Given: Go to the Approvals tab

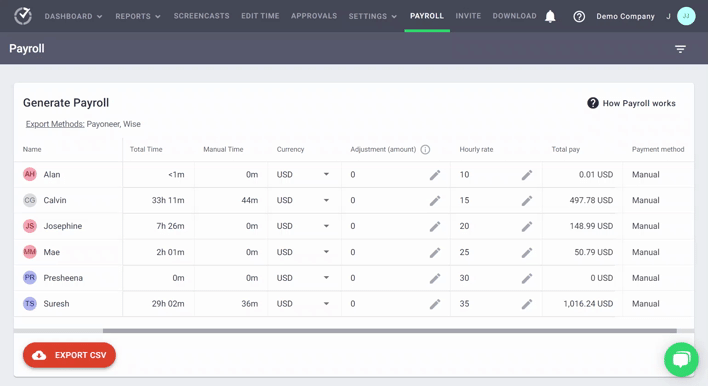Looking at the screenshot, I should pyautogui.click(x=314, y=16).
